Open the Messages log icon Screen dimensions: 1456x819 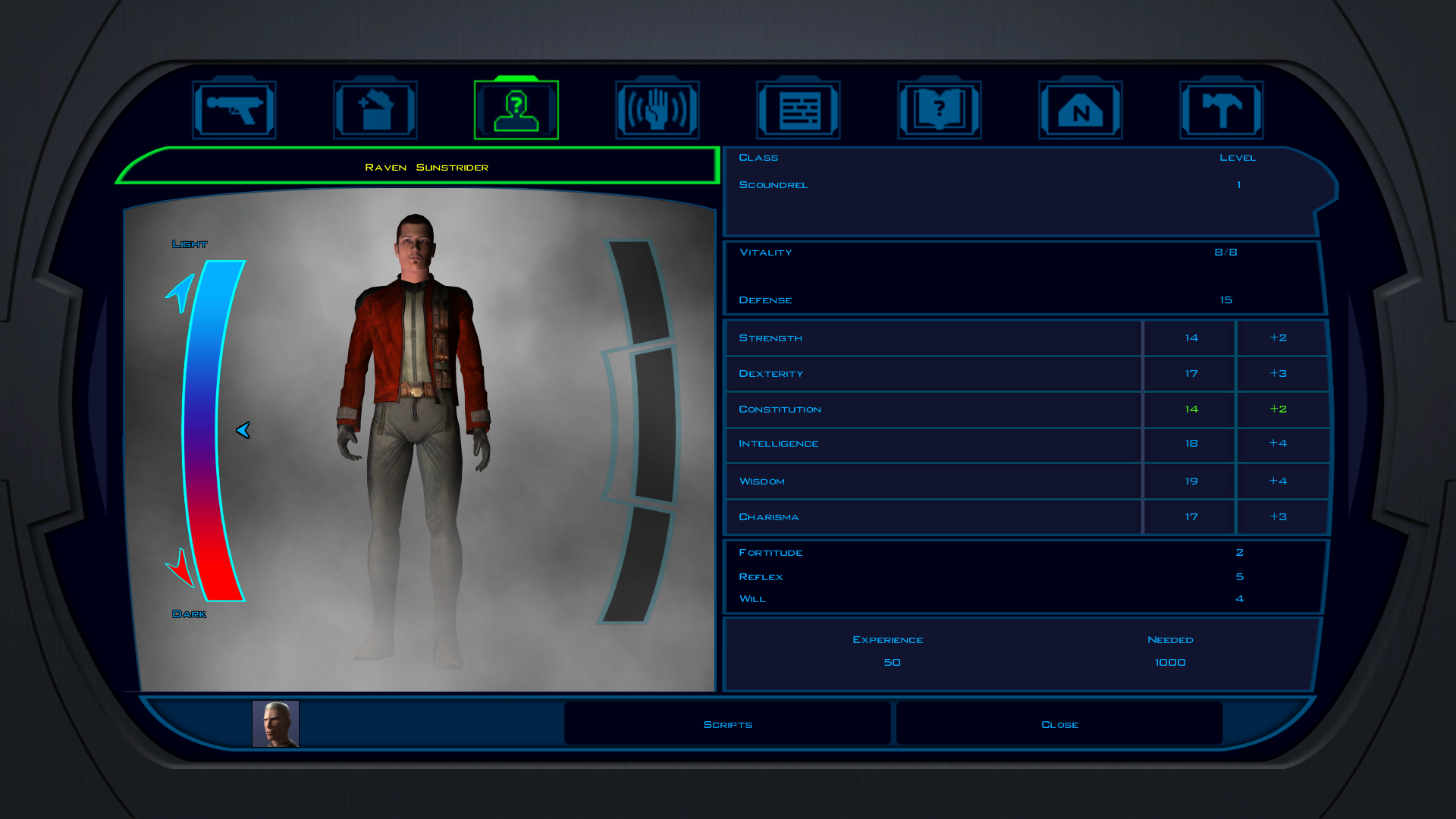click(x=799, y=110)
